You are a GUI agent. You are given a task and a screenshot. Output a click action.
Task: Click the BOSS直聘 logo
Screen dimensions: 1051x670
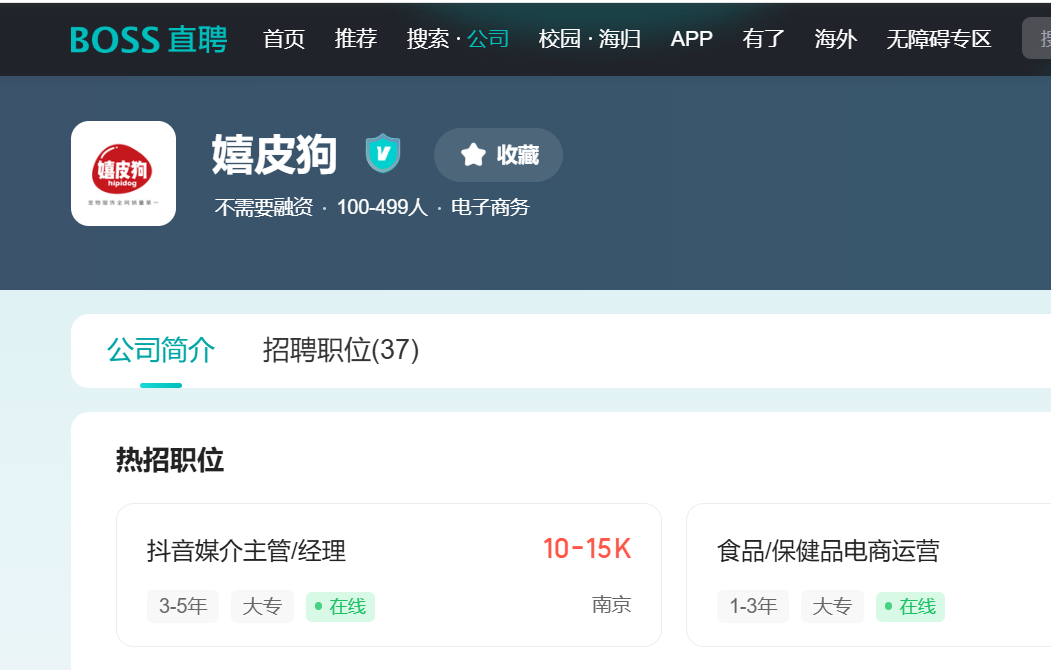[x=149, y=40]
